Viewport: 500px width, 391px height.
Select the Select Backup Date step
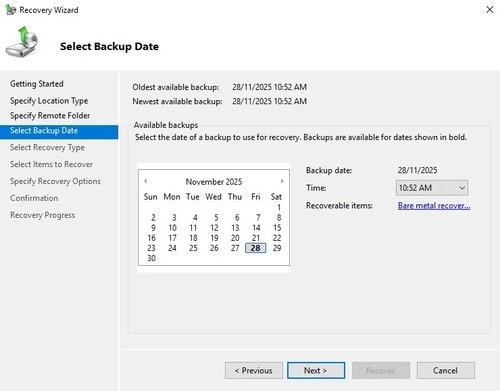tap(59, 131)
